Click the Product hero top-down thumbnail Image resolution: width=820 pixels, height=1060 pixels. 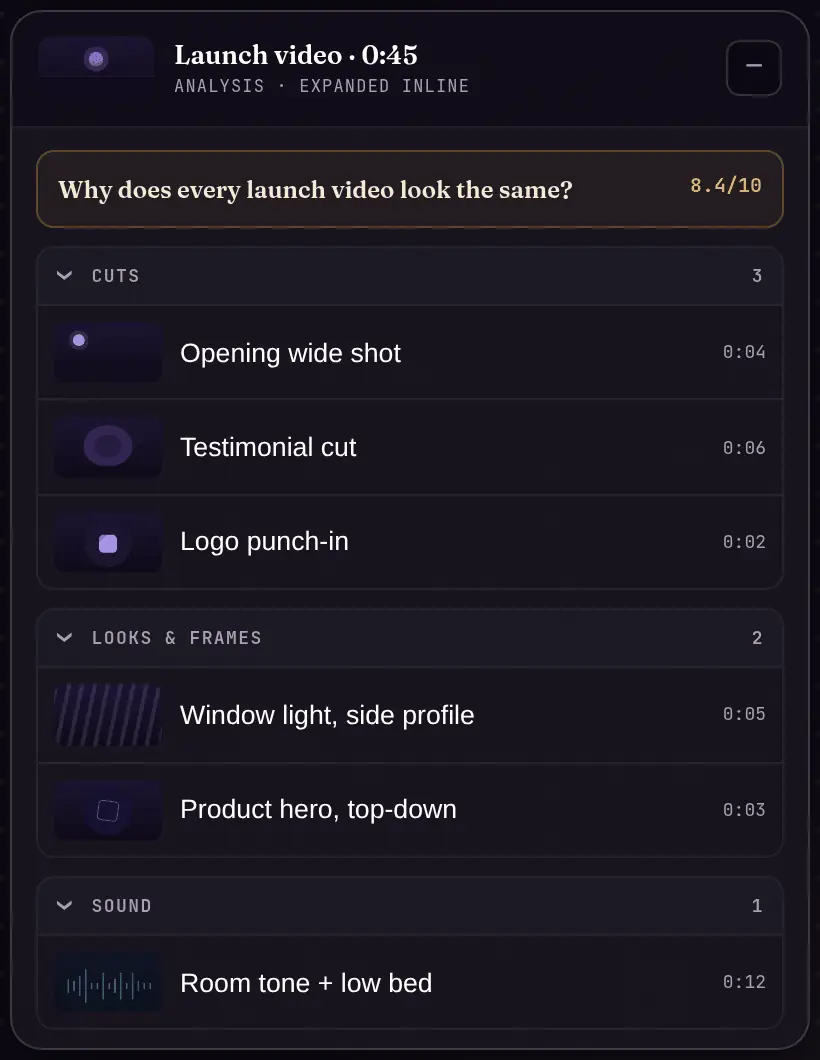[108, 810]
